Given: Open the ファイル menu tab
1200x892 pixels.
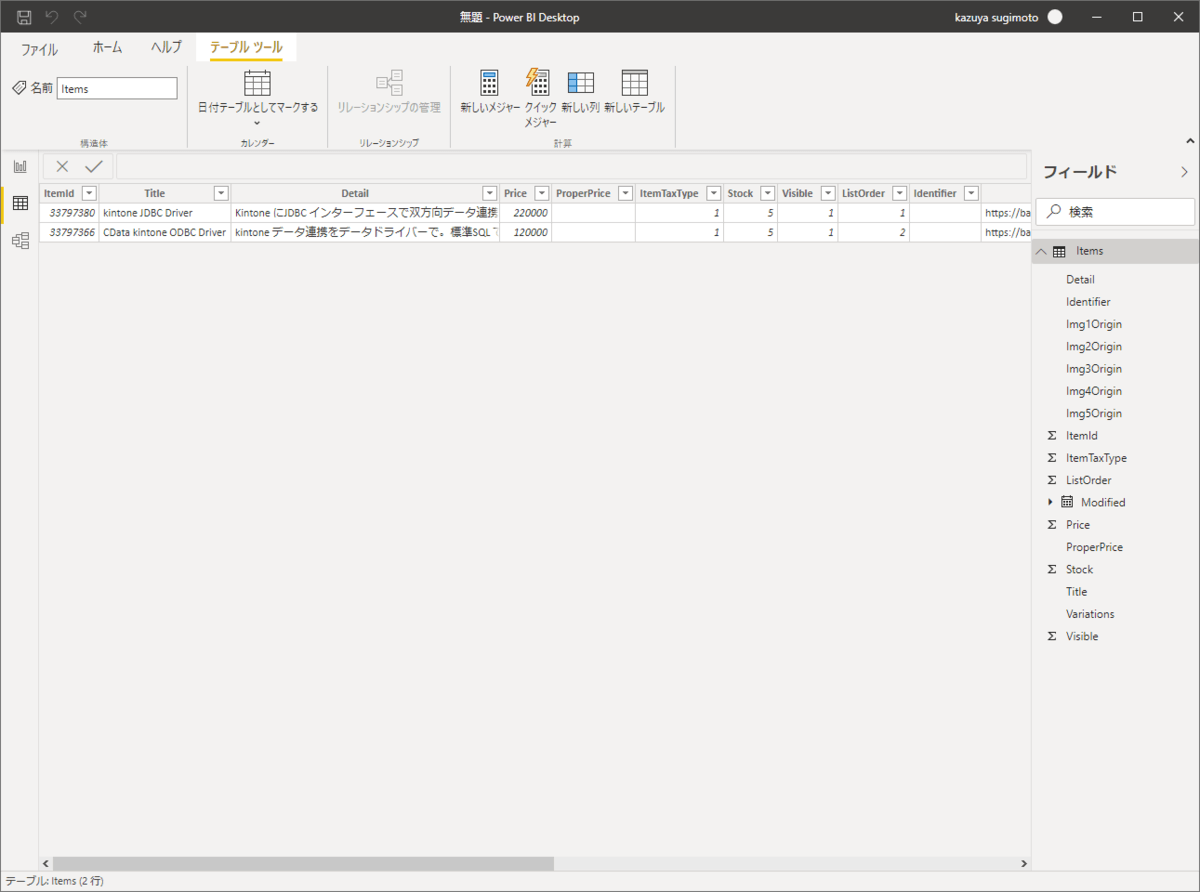Looking at the screenshot, I should coord(40,48).
